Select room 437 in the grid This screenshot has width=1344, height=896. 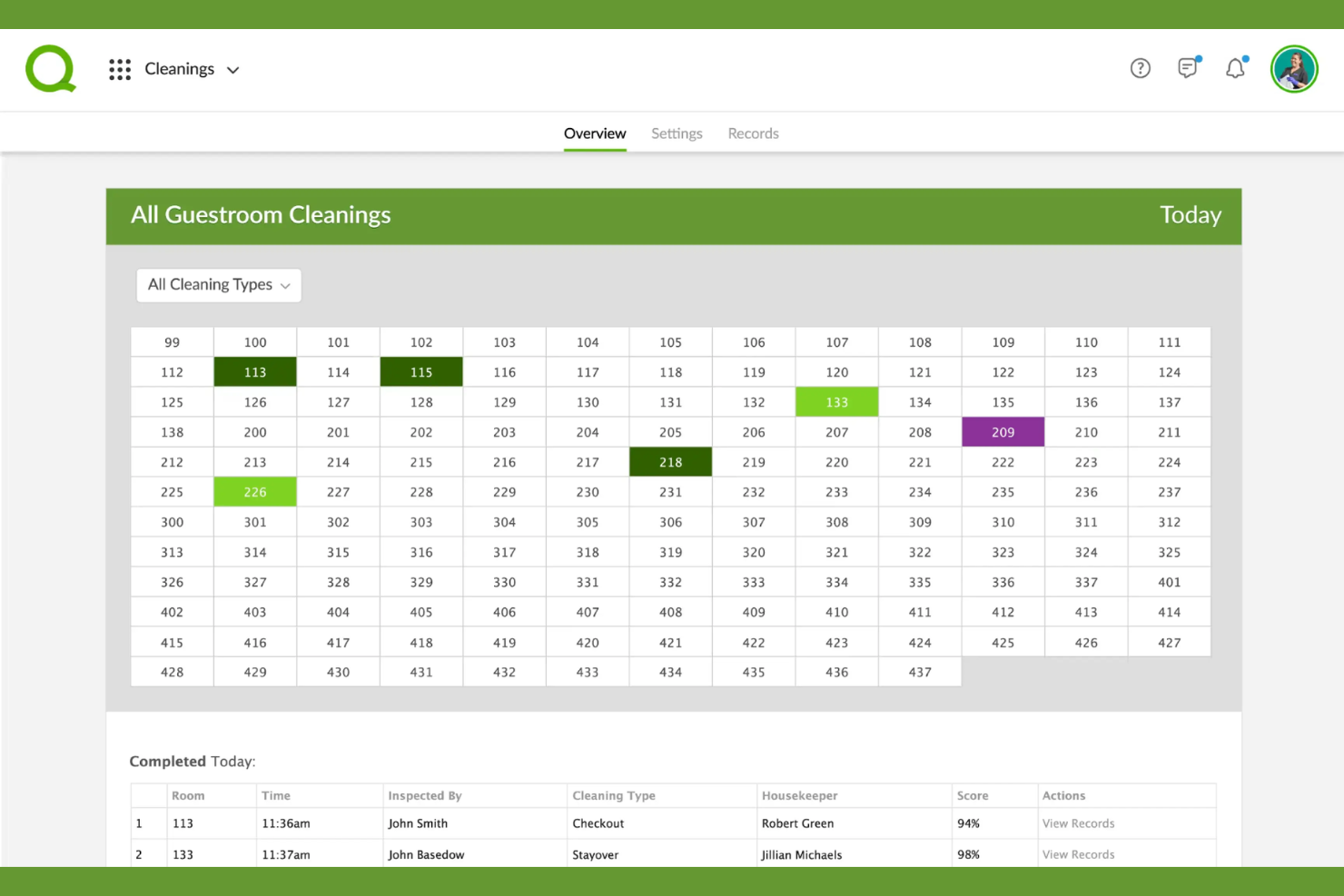[920, 672]
